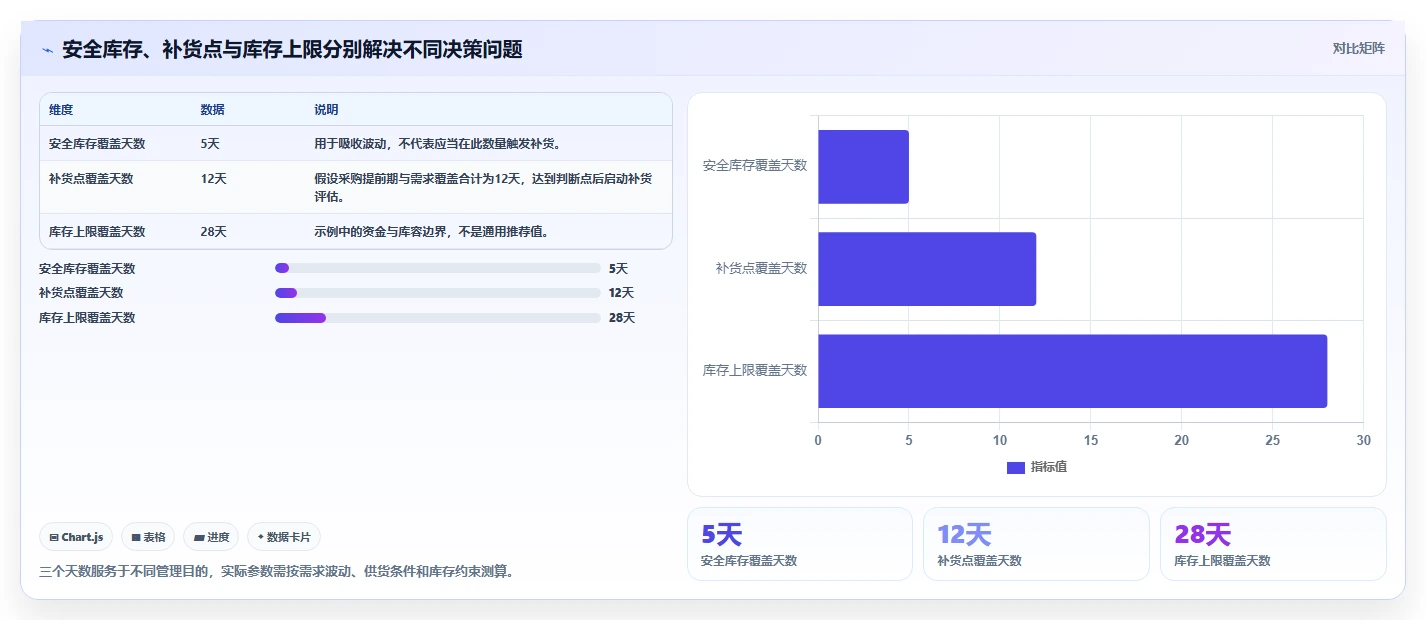Click the x-axis tick label 20

[x=1181, y=441]
